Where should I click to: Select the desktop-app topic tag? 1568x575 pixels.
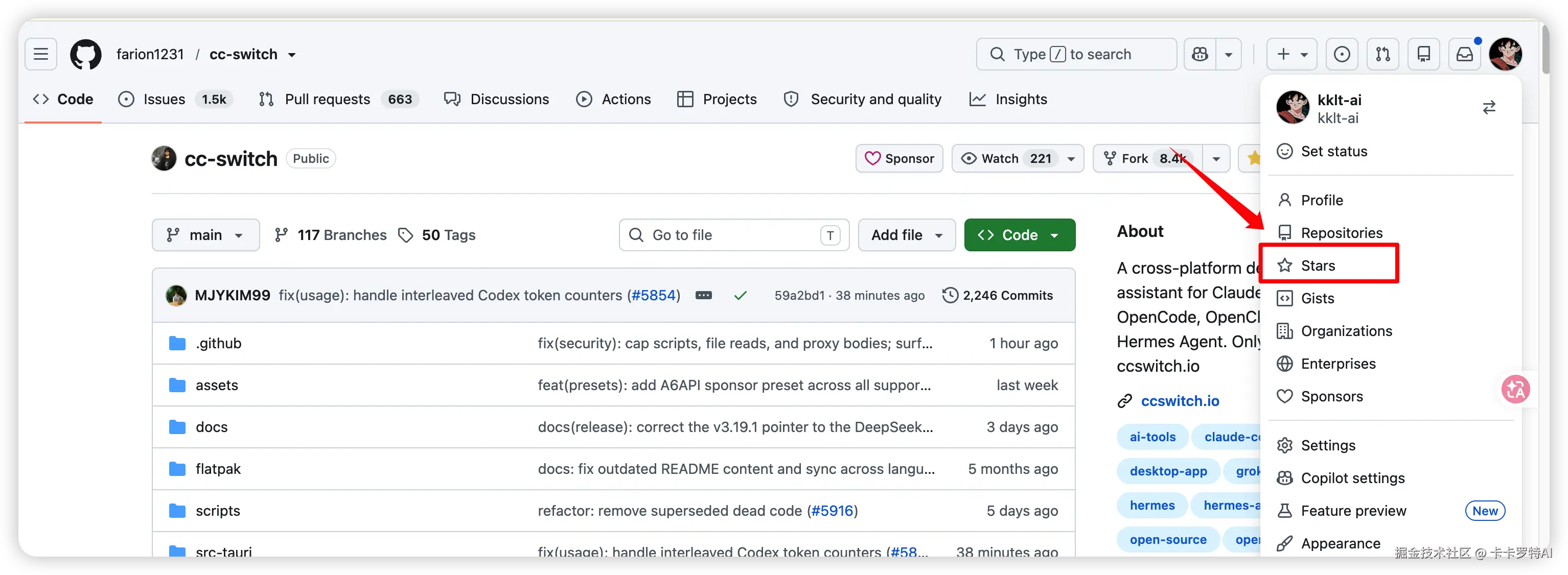pyautogui.click(x=1168, y=471)
